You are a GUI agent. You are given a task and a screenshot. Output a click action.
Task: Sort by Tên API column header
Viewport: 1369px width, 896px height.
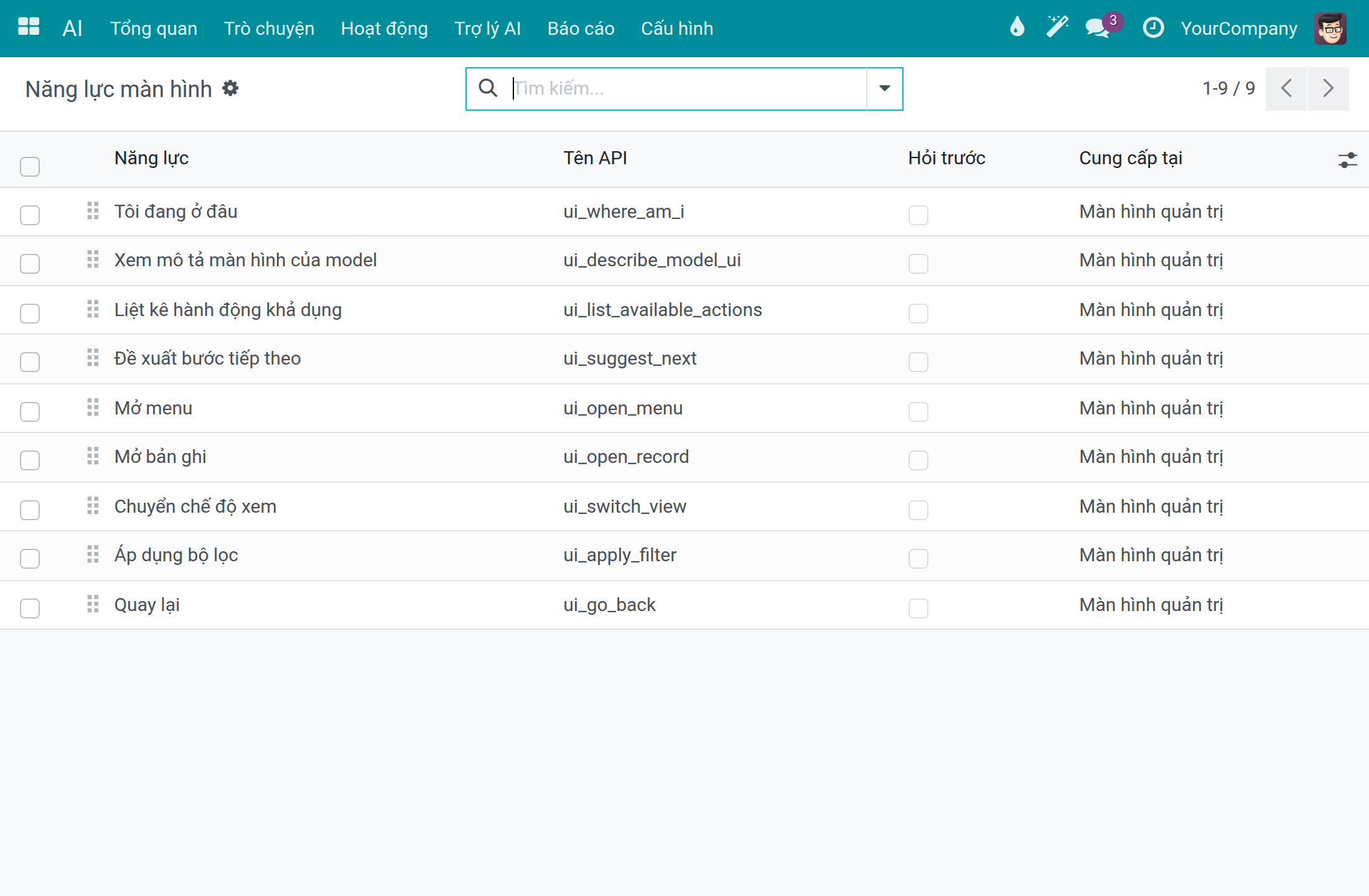tap(595, 158)
